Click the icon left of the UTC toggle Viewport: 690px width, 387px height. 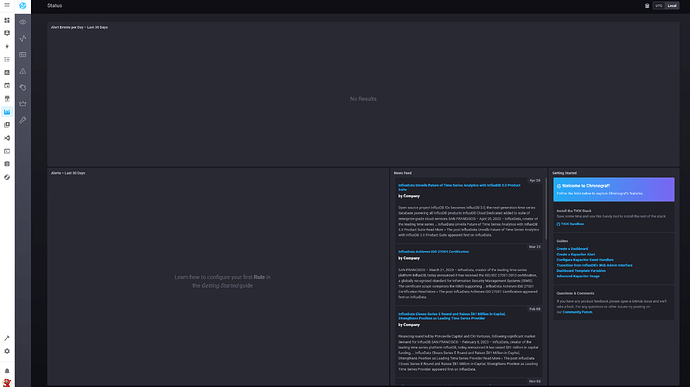click(x=647, y=6)
